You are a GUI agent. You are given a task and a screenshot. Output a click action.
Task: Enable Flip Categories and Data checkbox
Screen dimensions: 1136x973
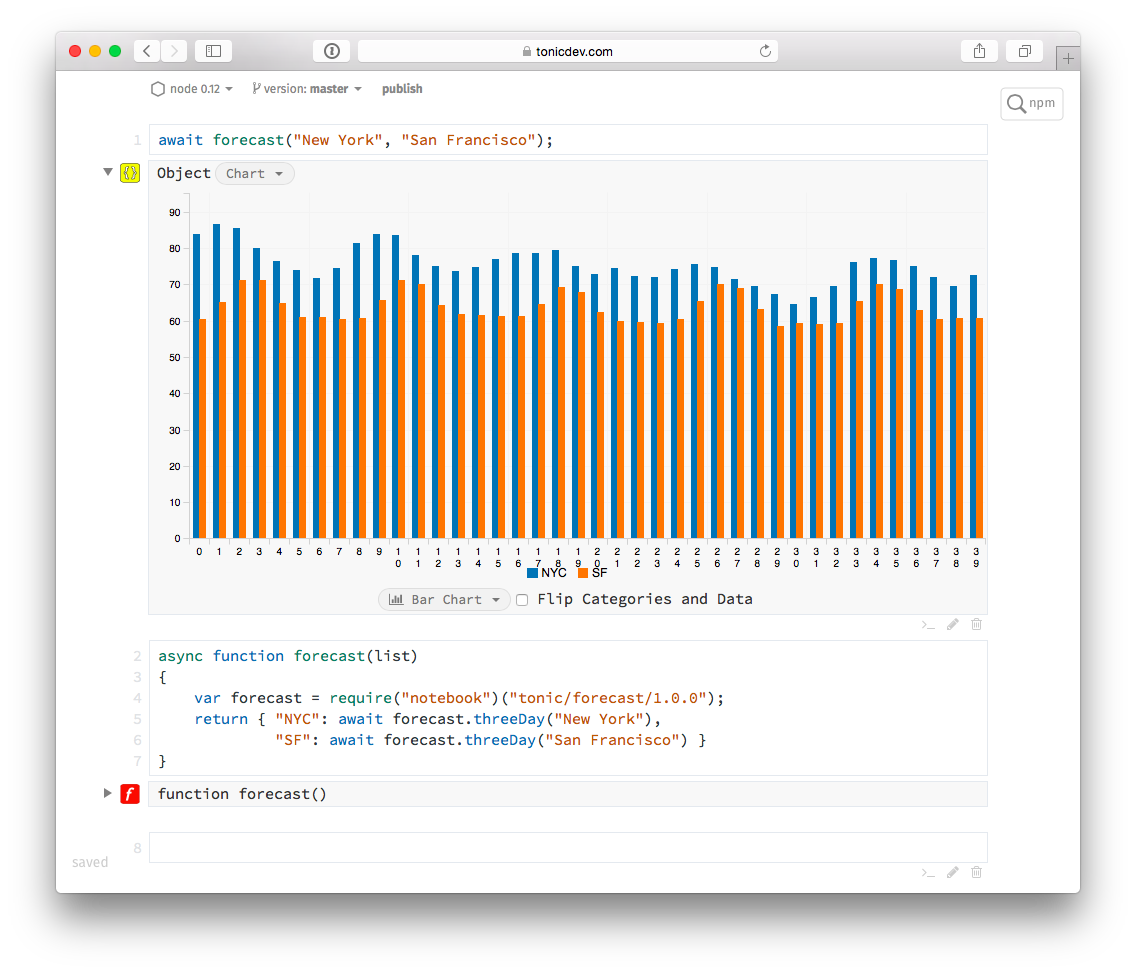click(x=522, y=600)
